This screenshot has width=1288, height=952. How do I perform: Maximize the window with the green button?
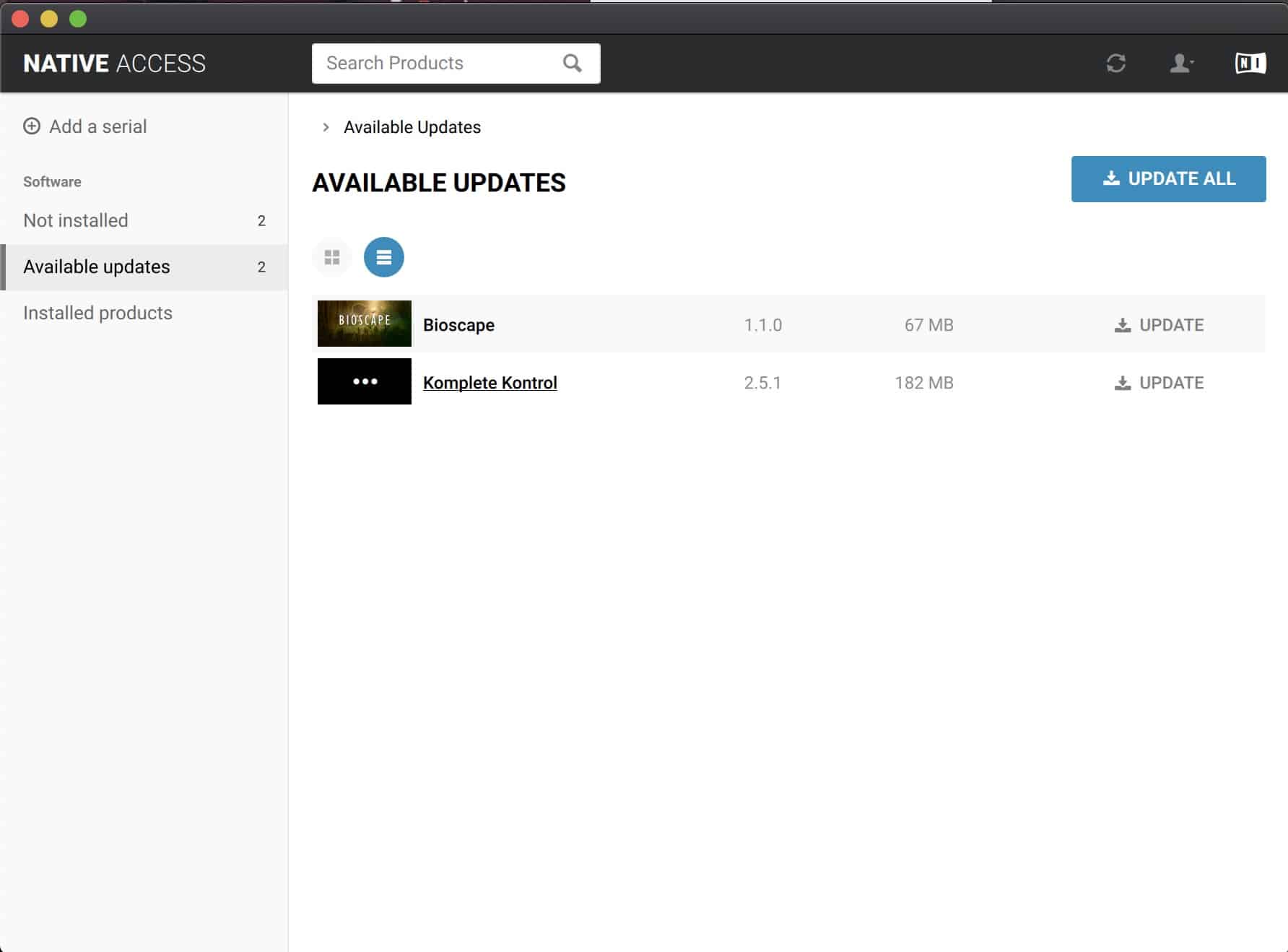(x=78, y=19)
